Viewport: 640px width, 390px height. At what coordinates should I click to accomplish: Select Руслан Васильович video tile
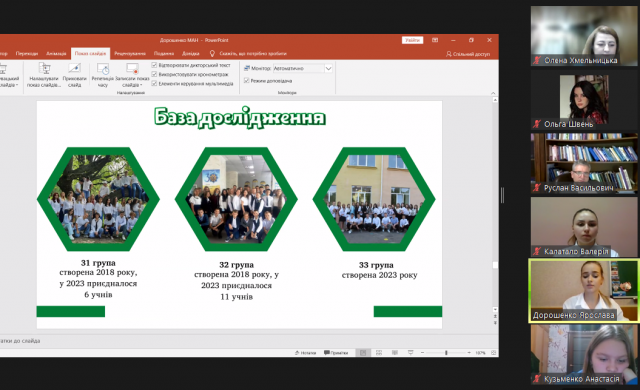click(584, 163)
